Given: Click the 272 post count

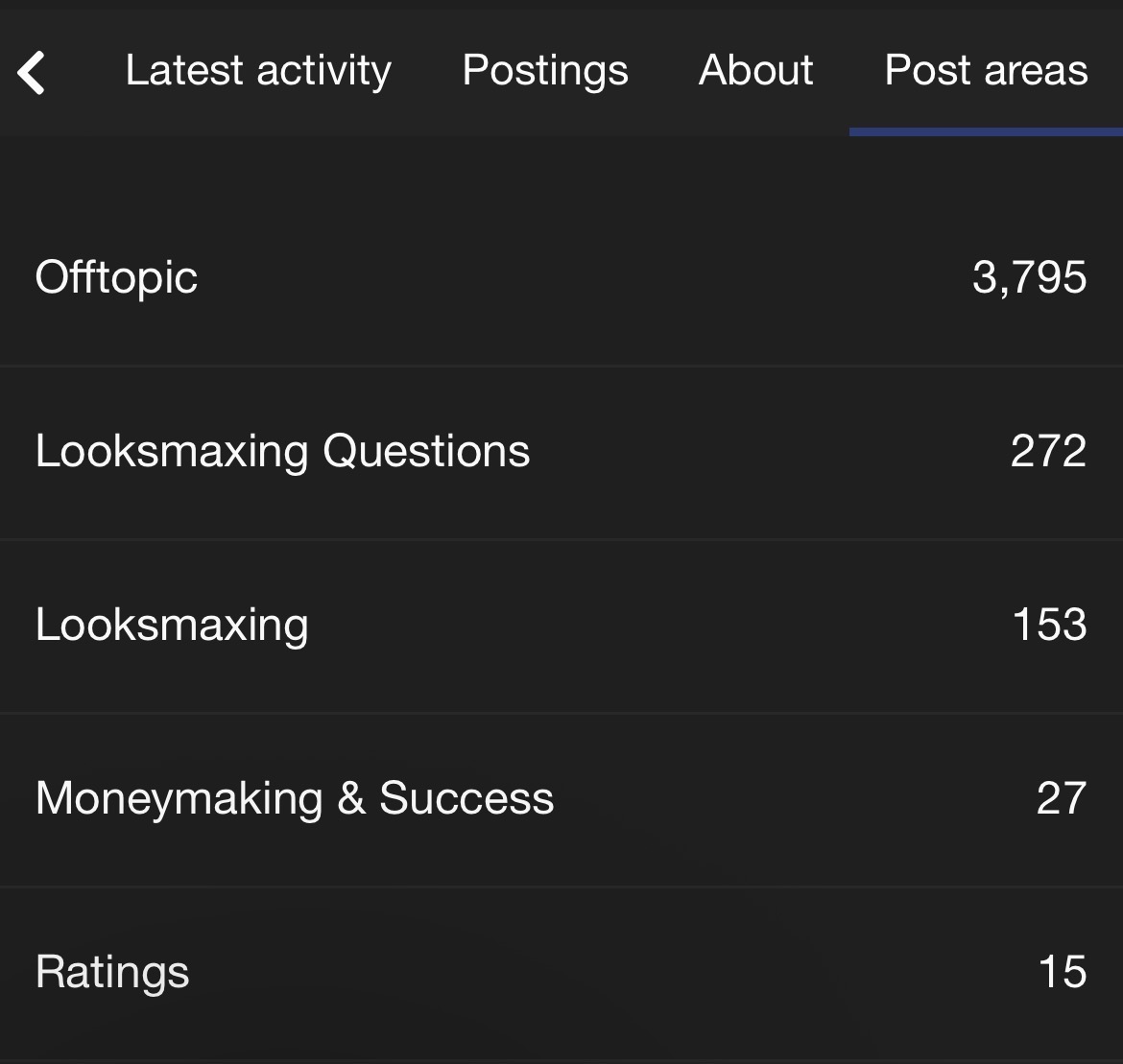Looking at the screenshot, I should pos(1048,451).
